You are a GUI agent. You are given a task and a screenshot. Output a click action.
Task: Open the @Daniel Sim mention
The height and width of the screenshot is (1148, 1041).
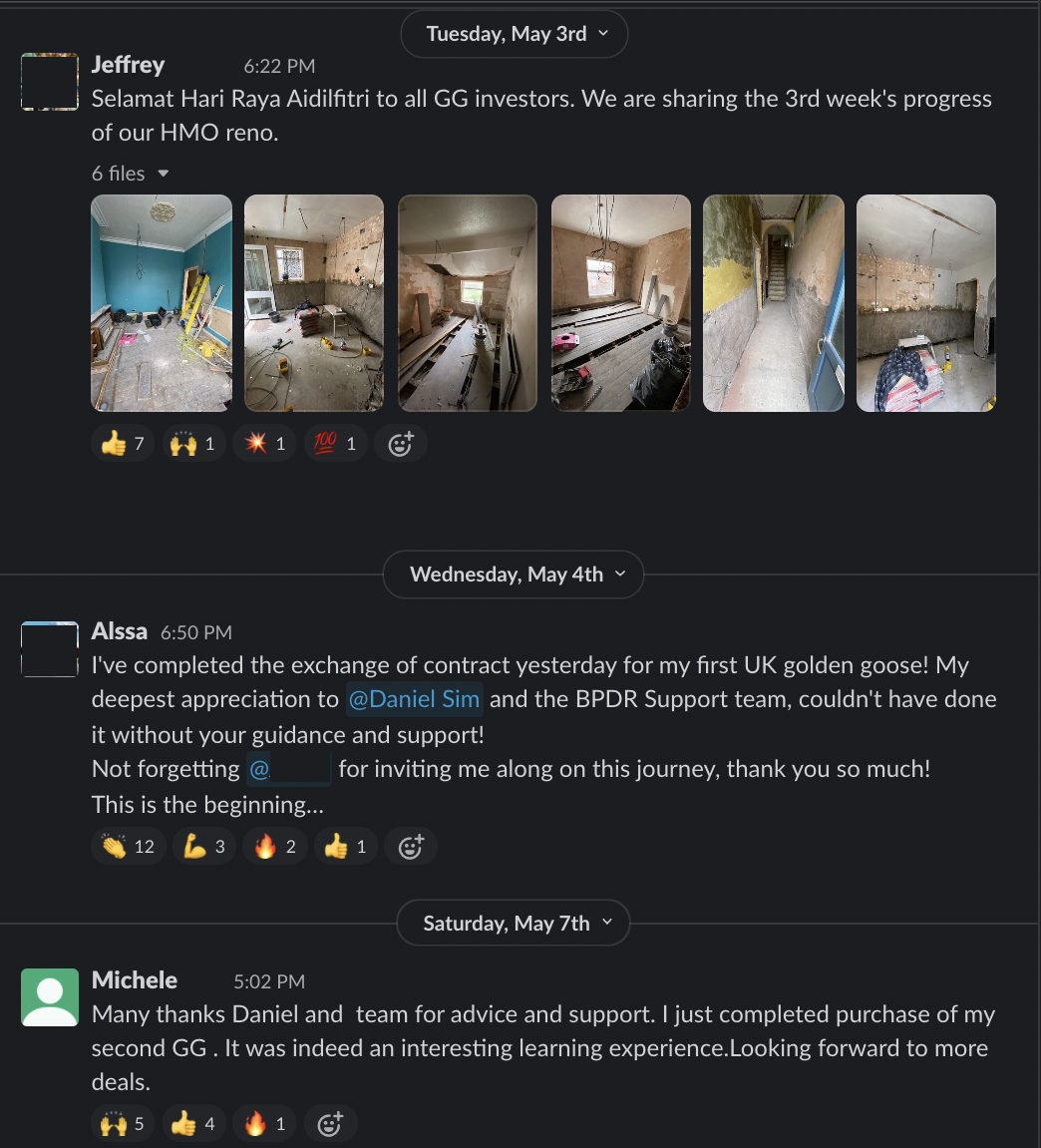click(x=415, y=699)
